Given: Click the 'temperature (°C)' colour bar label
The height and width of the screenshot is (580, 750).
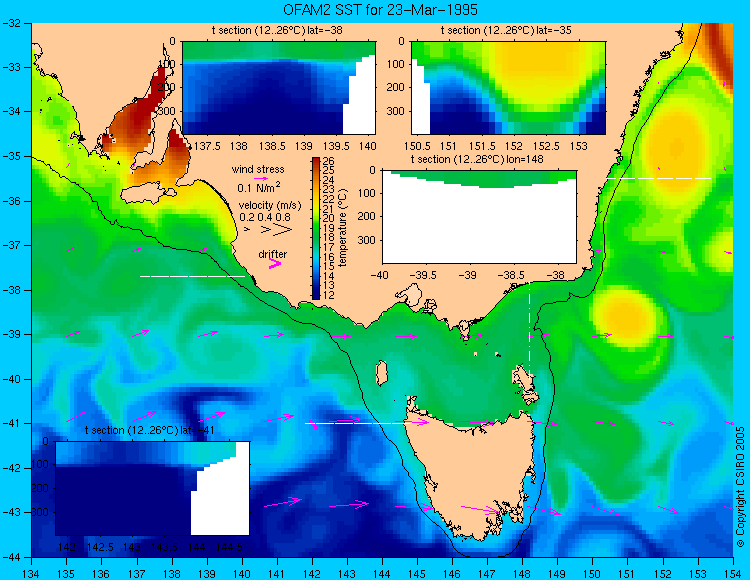Looking at the screenshot, I should (x=342, y=228).
